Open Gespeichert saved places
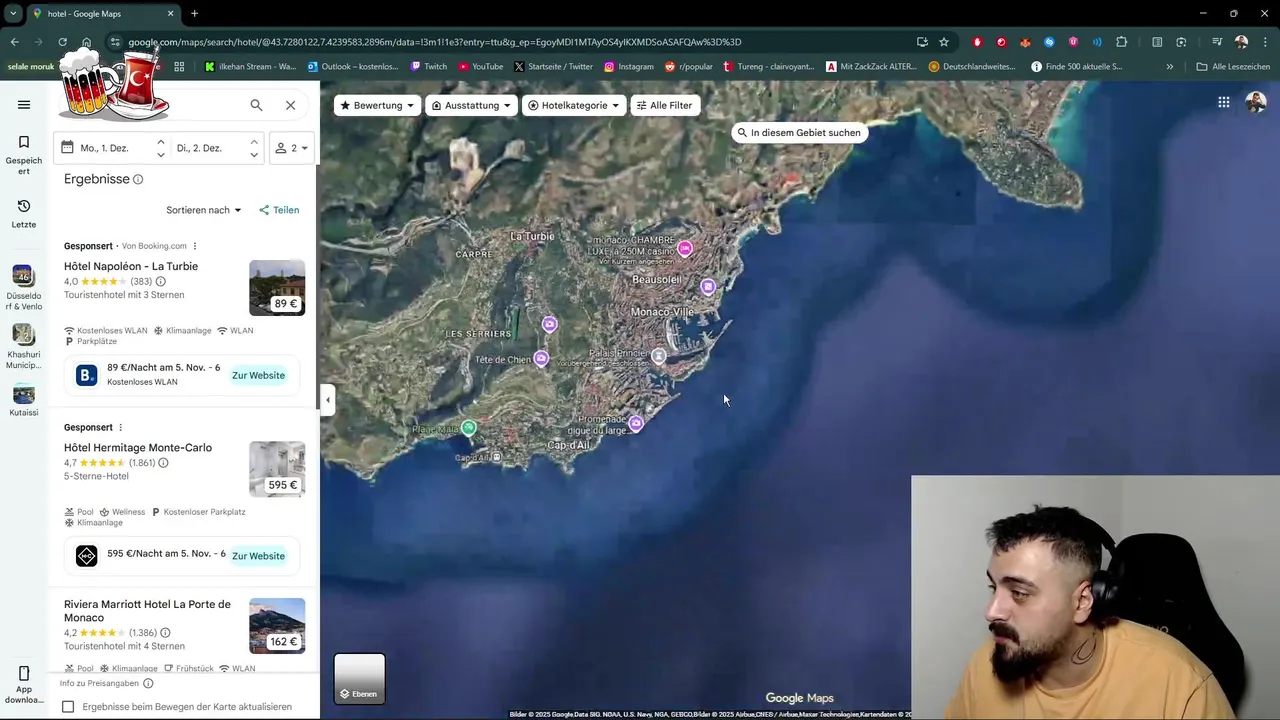 coord(24,155)
